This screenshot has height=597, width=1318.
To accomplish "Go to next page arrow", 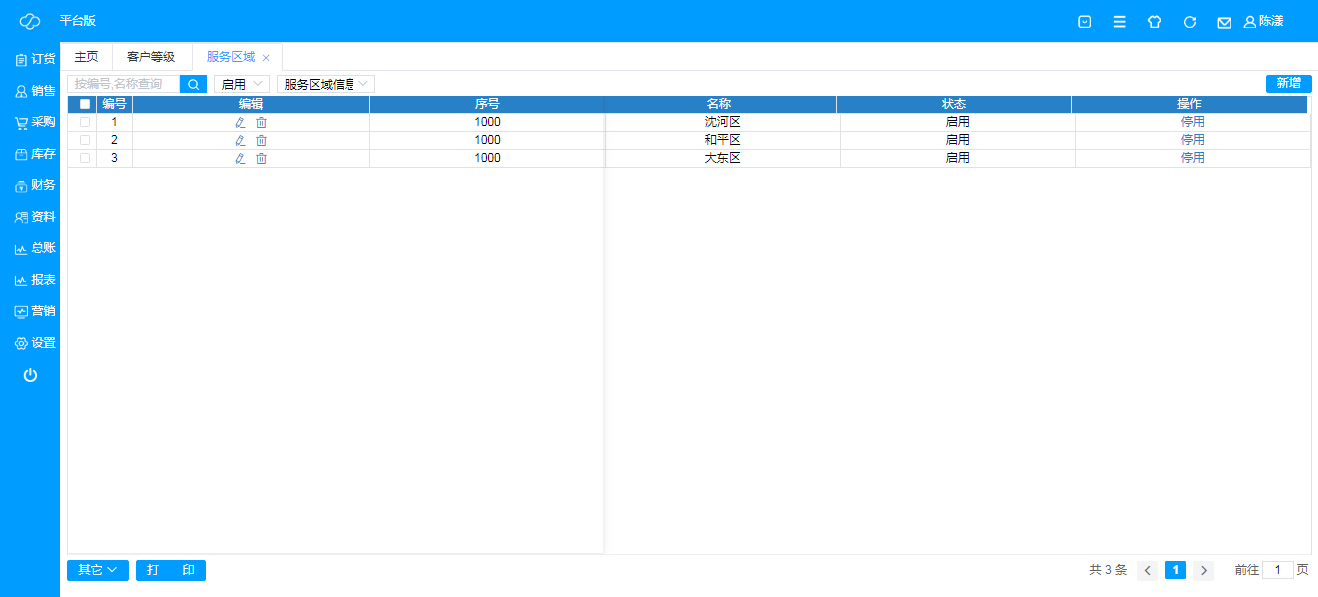I will (x=1204, y=570).
